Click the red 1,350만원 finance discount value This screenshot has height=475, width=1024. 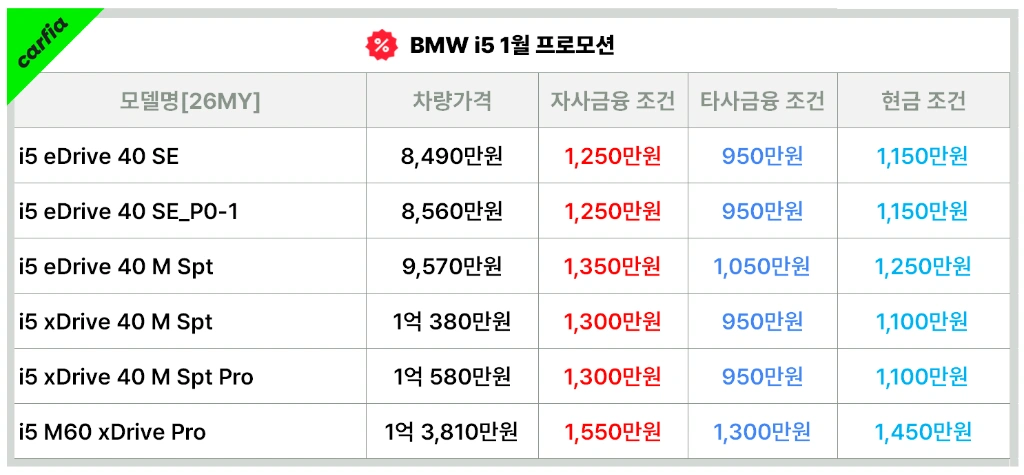pyautogui.click(x=613, y=267)
